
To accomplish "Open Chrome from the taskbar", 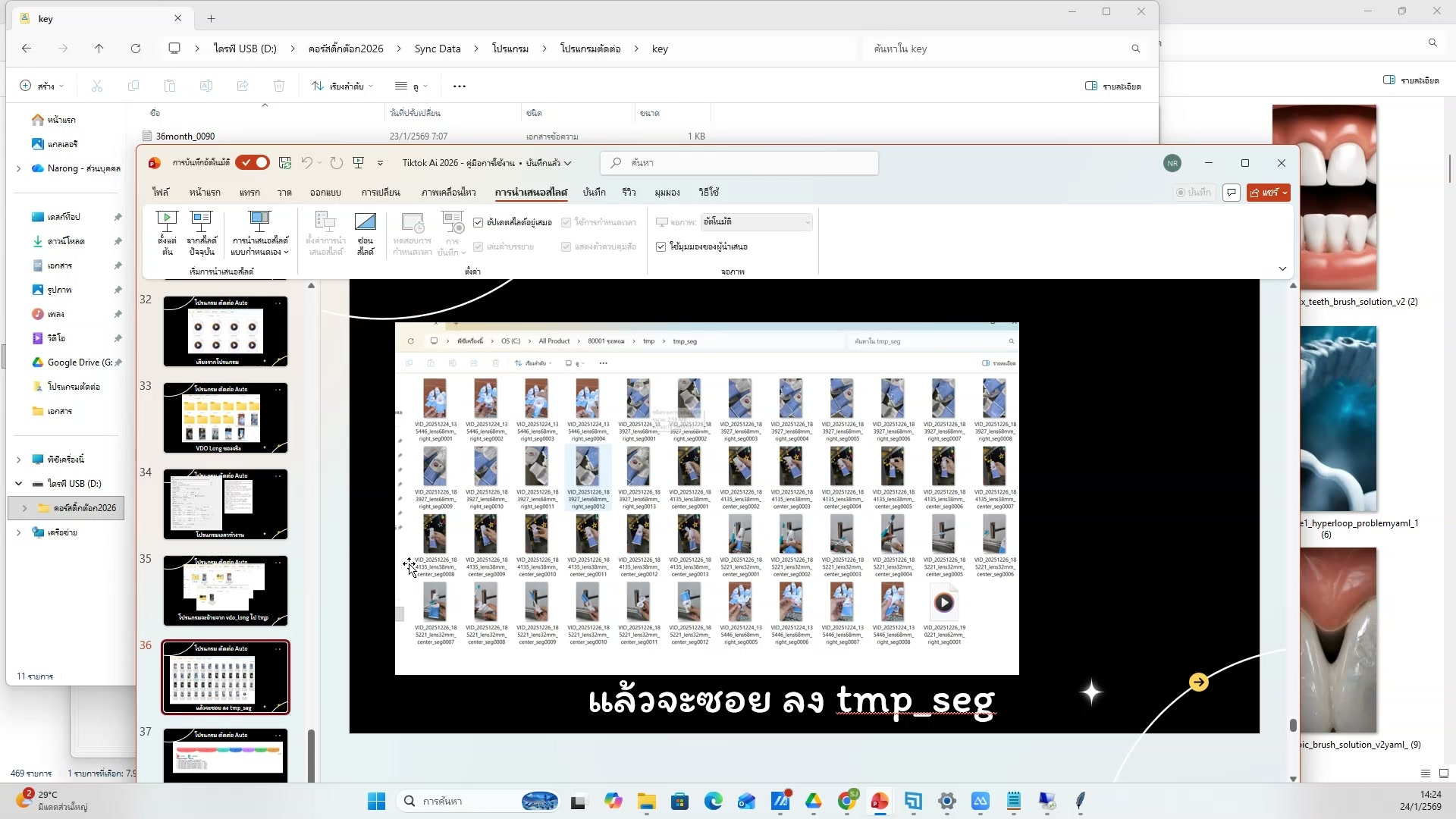I will [849, 801].
